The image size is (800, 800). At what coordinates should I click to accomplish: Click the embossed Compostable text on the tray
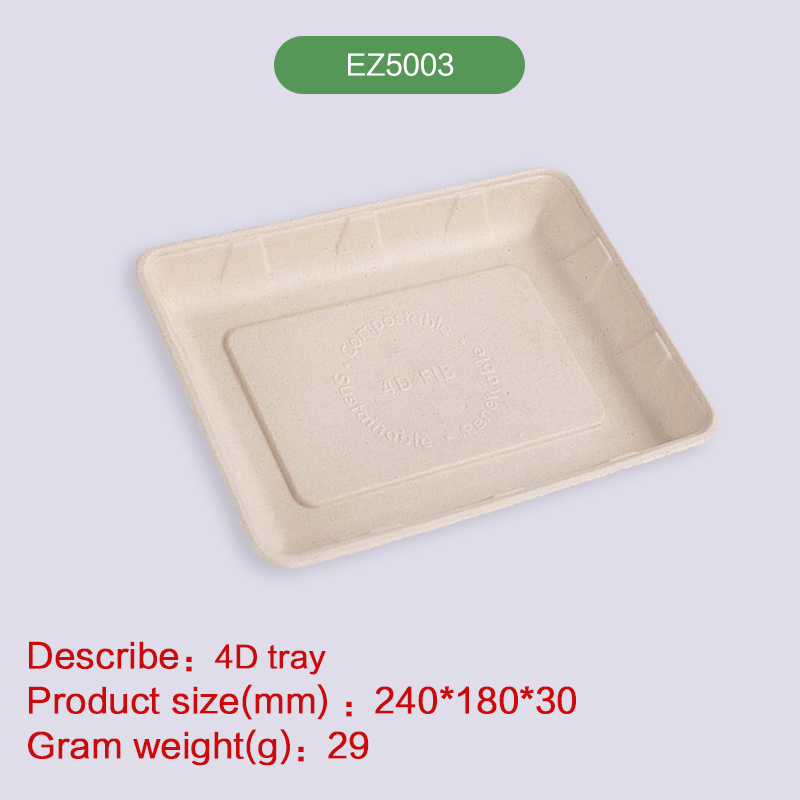click(x=395, y=332)
